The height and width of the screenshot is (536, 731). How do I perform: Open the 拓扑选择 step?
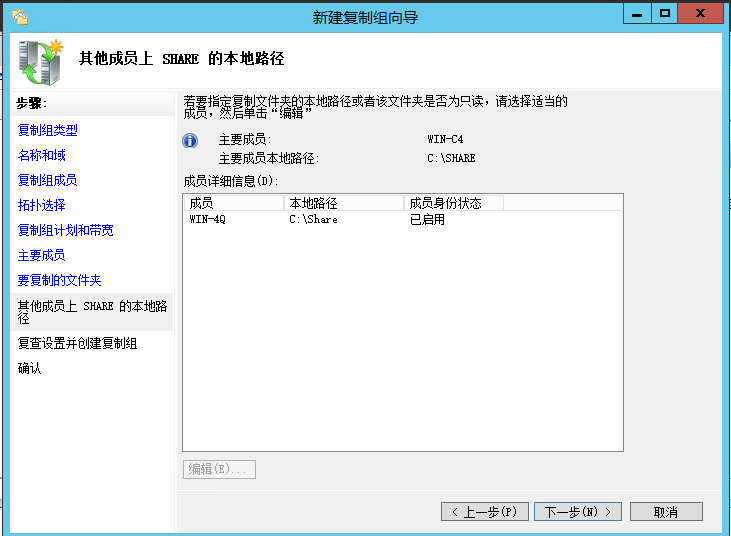tap(41, 205)
